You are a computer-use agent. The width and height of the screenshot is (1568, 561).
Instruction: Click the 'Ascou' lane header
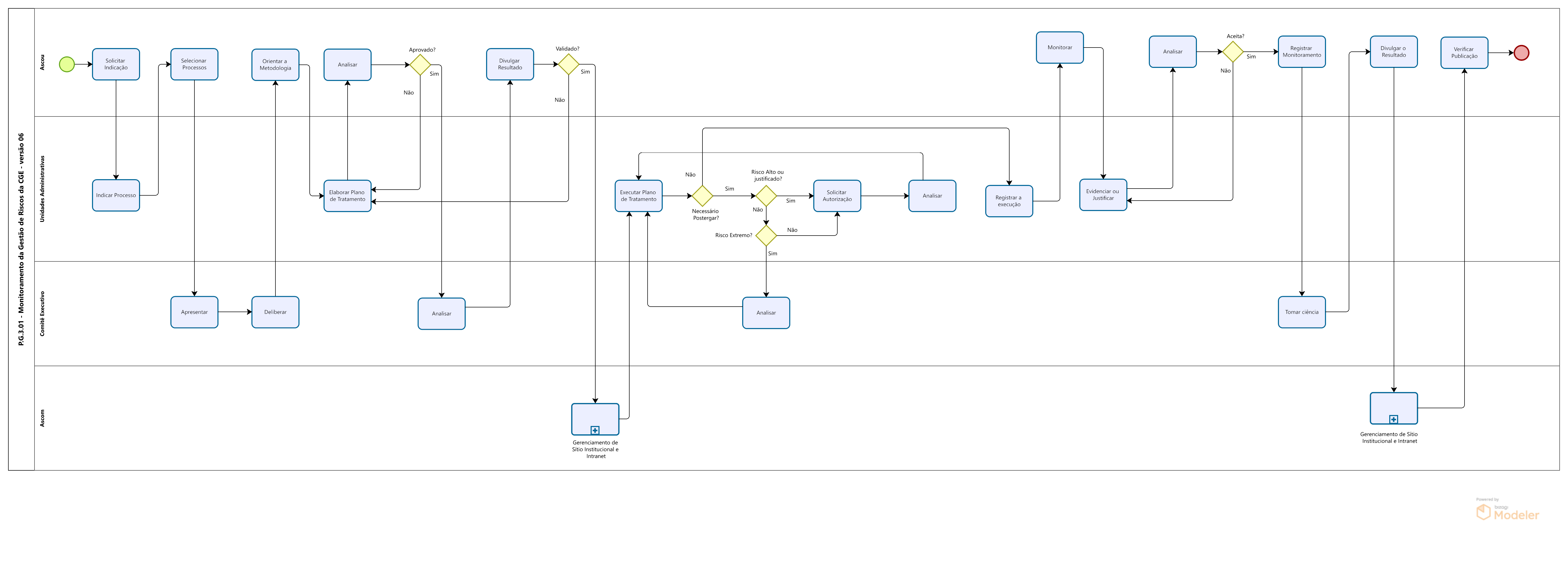pos(42,62)
